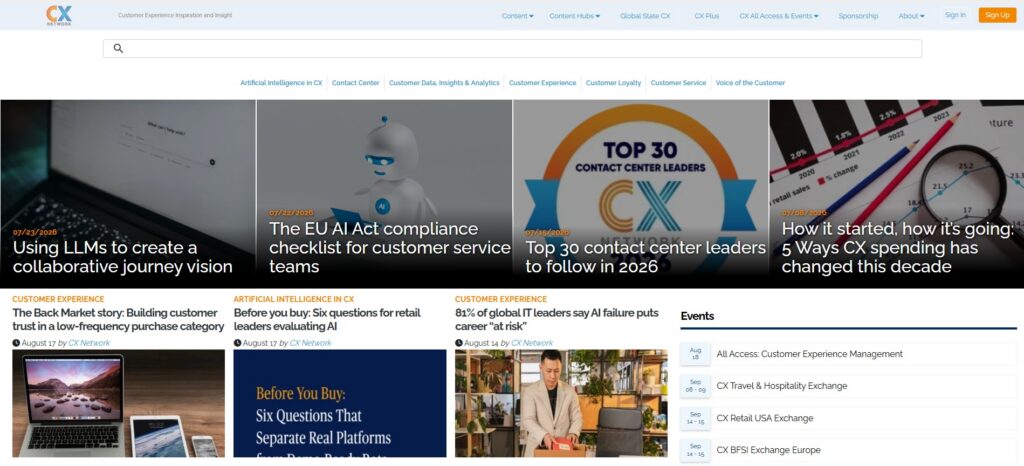Viewport: 1024px width, 466px height.
Task: Open CX Retail USA Exchange event
Action: pos(765,418)
